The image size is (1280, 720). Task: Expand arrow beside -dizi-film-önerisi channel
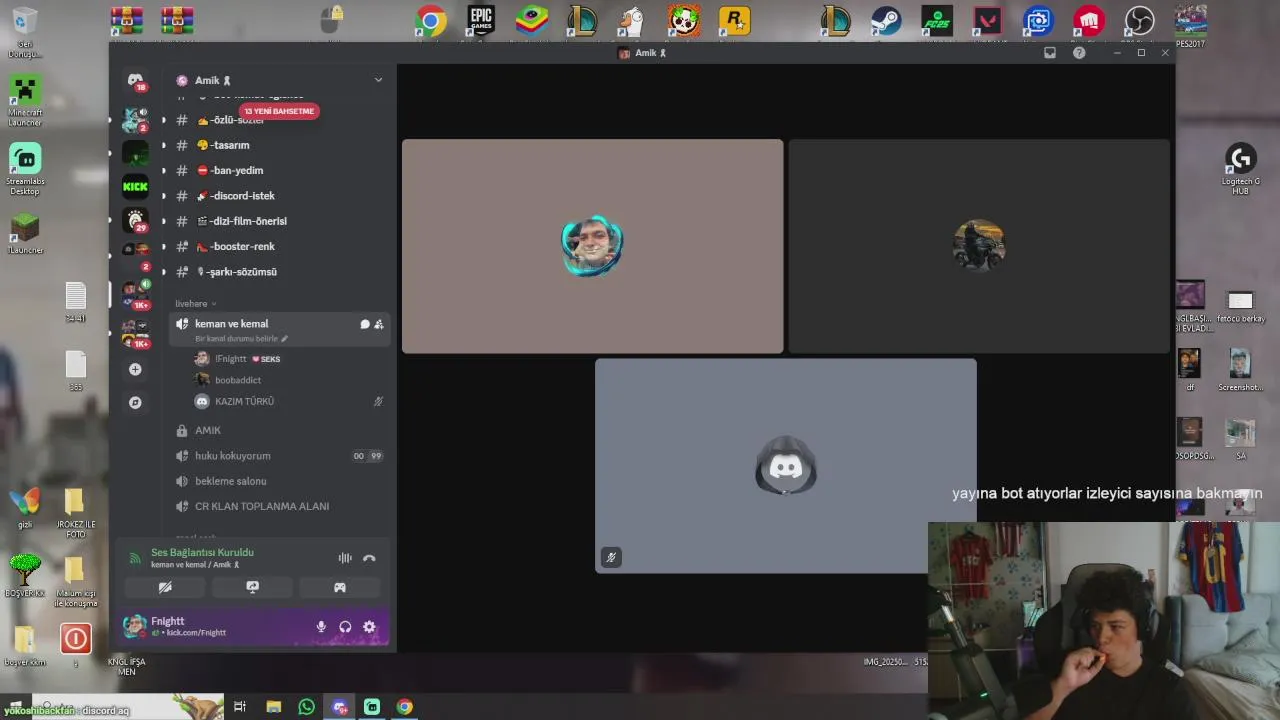(164, 221)
